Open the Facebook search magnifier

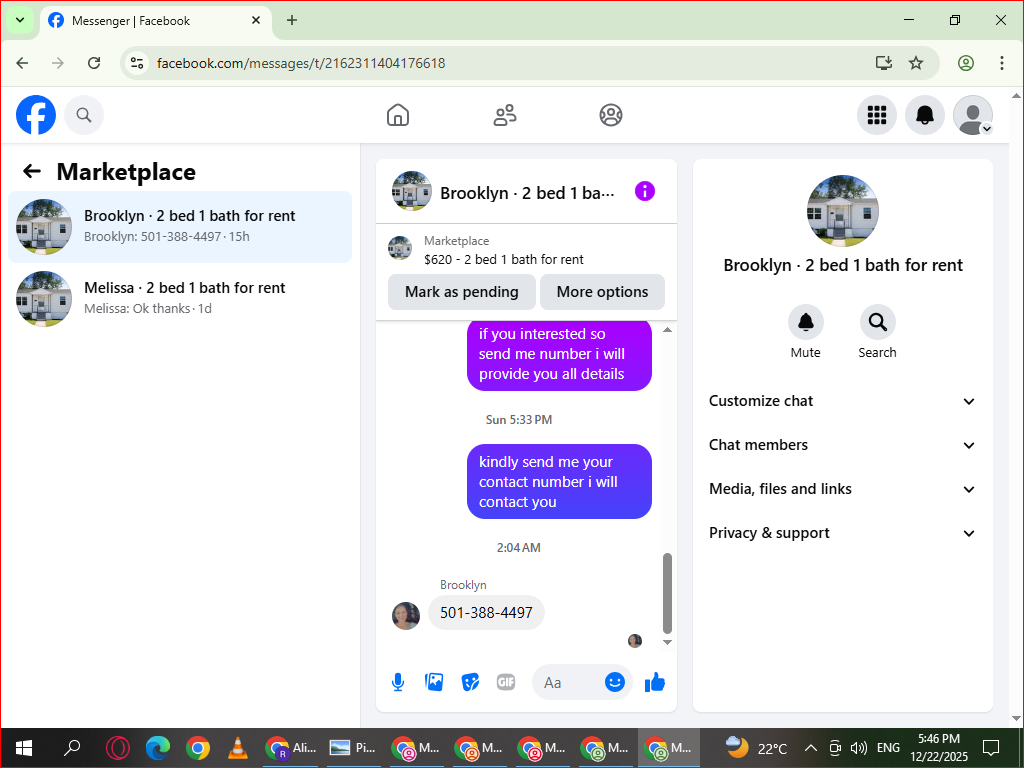click(x=84, y=115)
